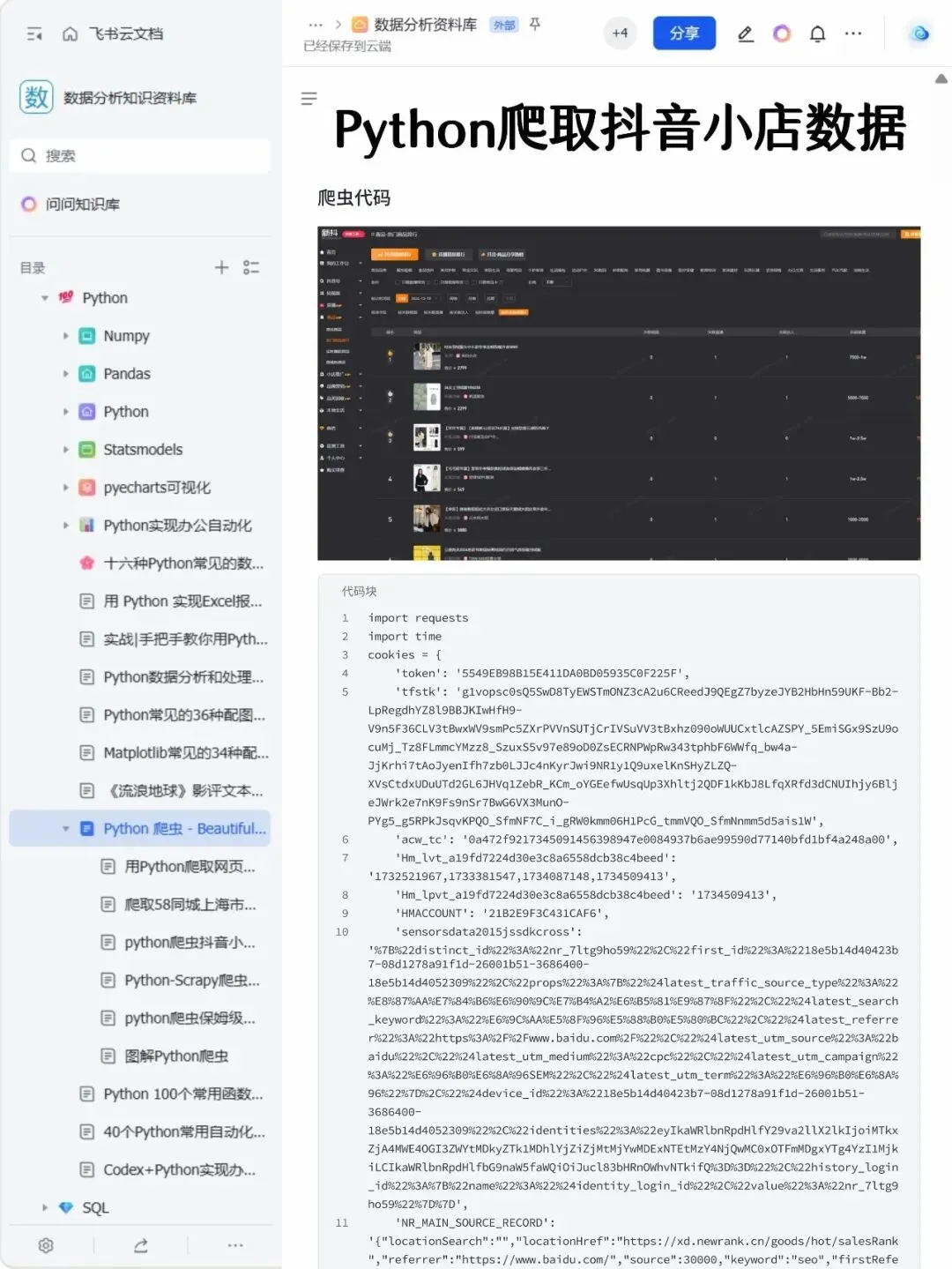This screenshot has width=952, height=1269.
Task: Click the document scroll-up arrow
Action: [941, 78]
